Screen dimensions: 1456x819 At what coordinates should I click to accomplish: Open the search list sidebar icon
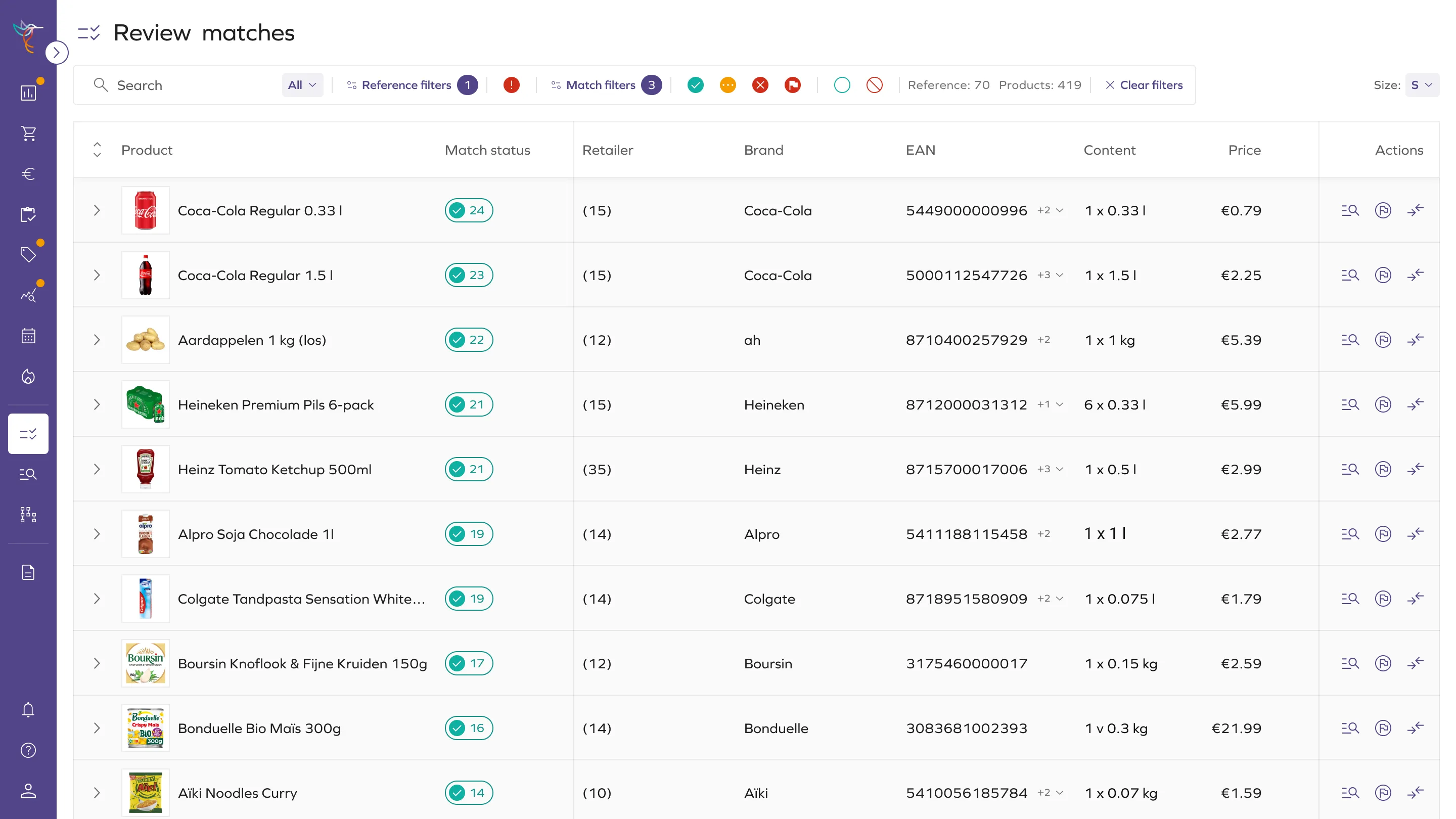tap(28, 474)
